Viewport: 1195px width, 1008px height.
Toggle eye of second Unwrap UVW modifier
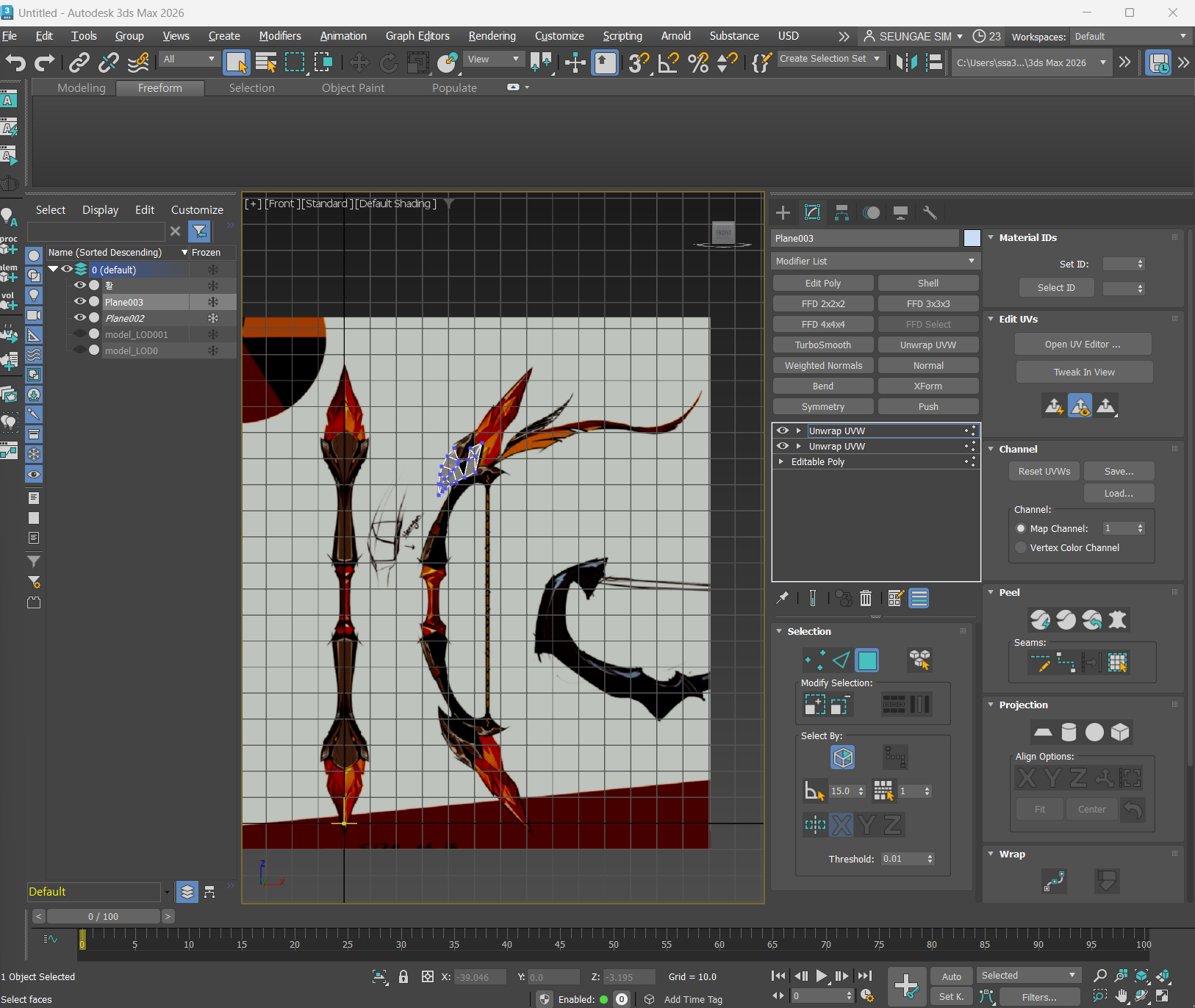click(783, 446)
